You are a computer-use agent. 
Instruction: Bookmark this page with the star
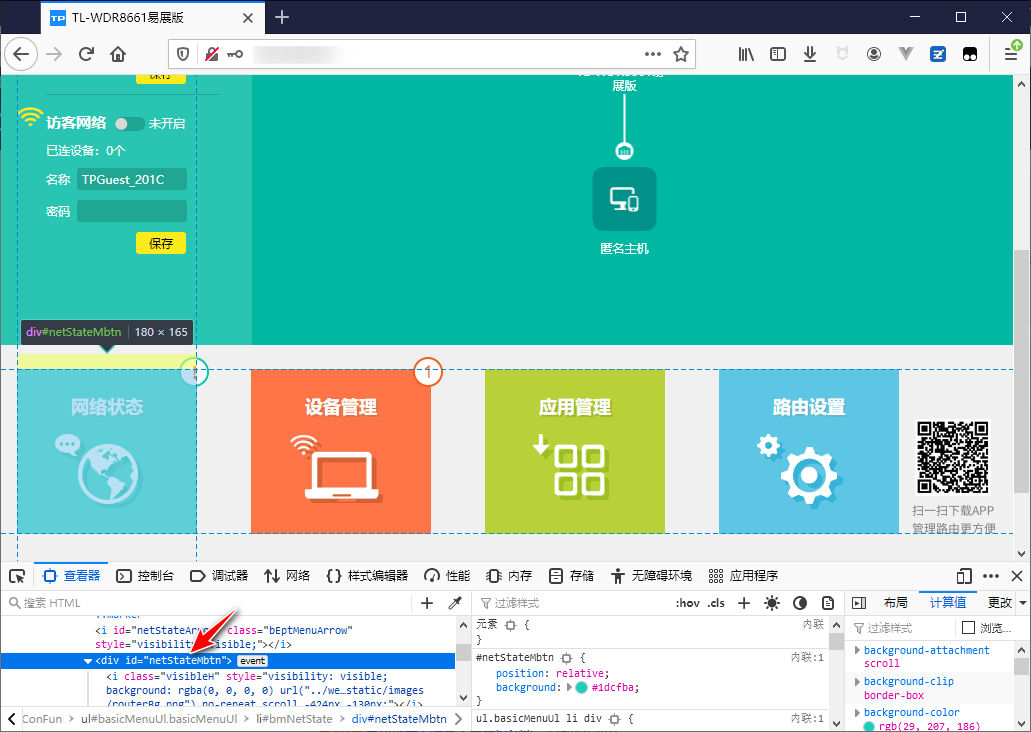(681, 54)
